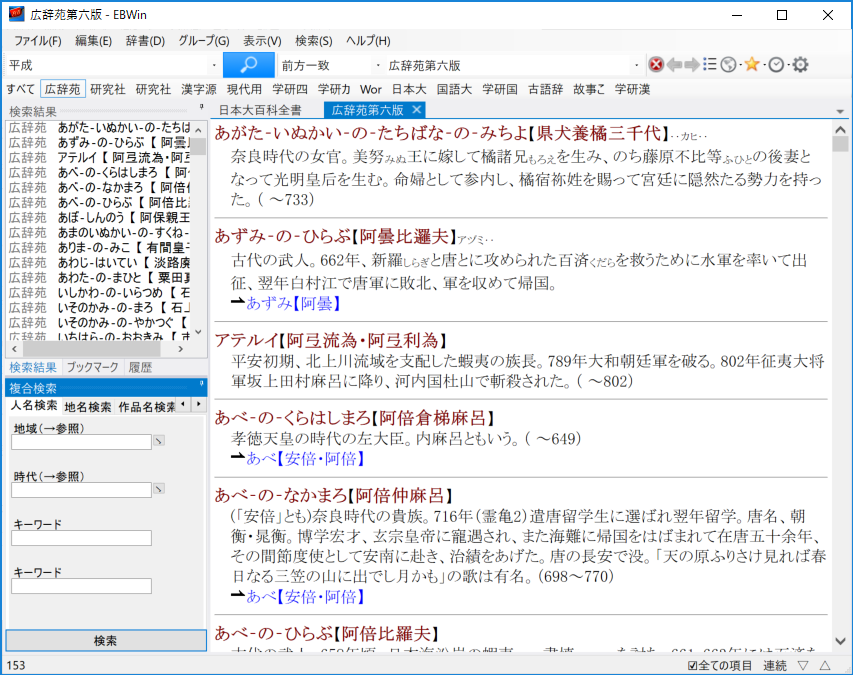Click the up triangle previous-entry icon in status bar

click(825, 665)
